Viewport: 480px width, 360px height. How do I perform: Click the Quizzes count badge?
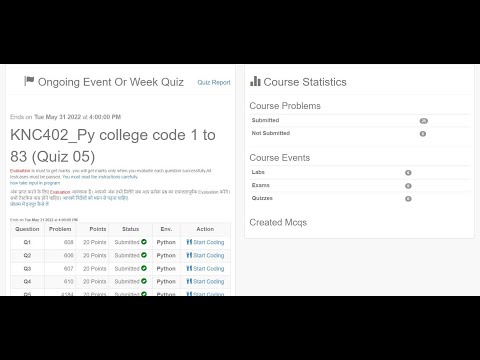408,199
